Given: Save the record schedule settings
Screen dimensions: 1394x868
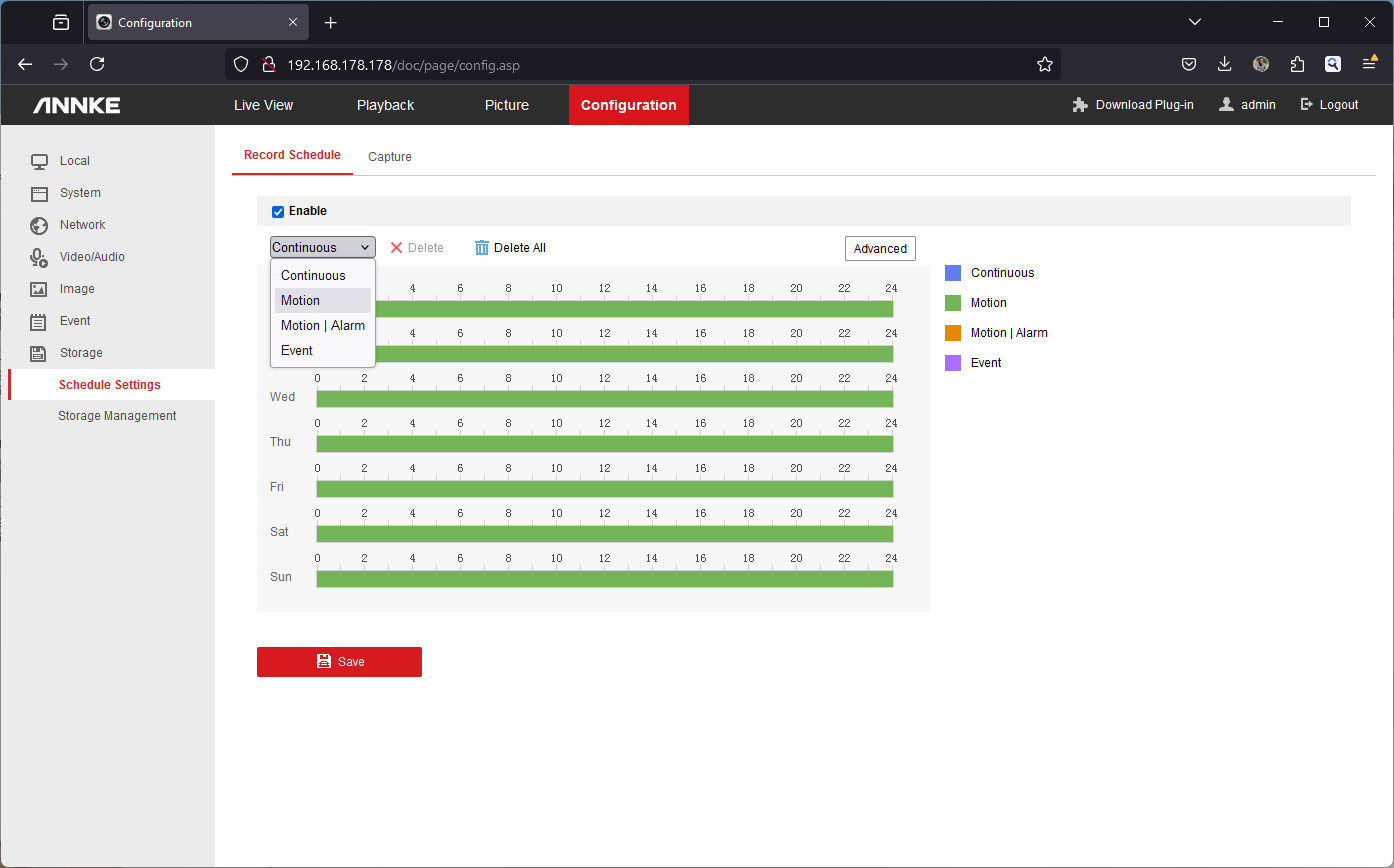Looking at the screenshot, I should (339, 662).
